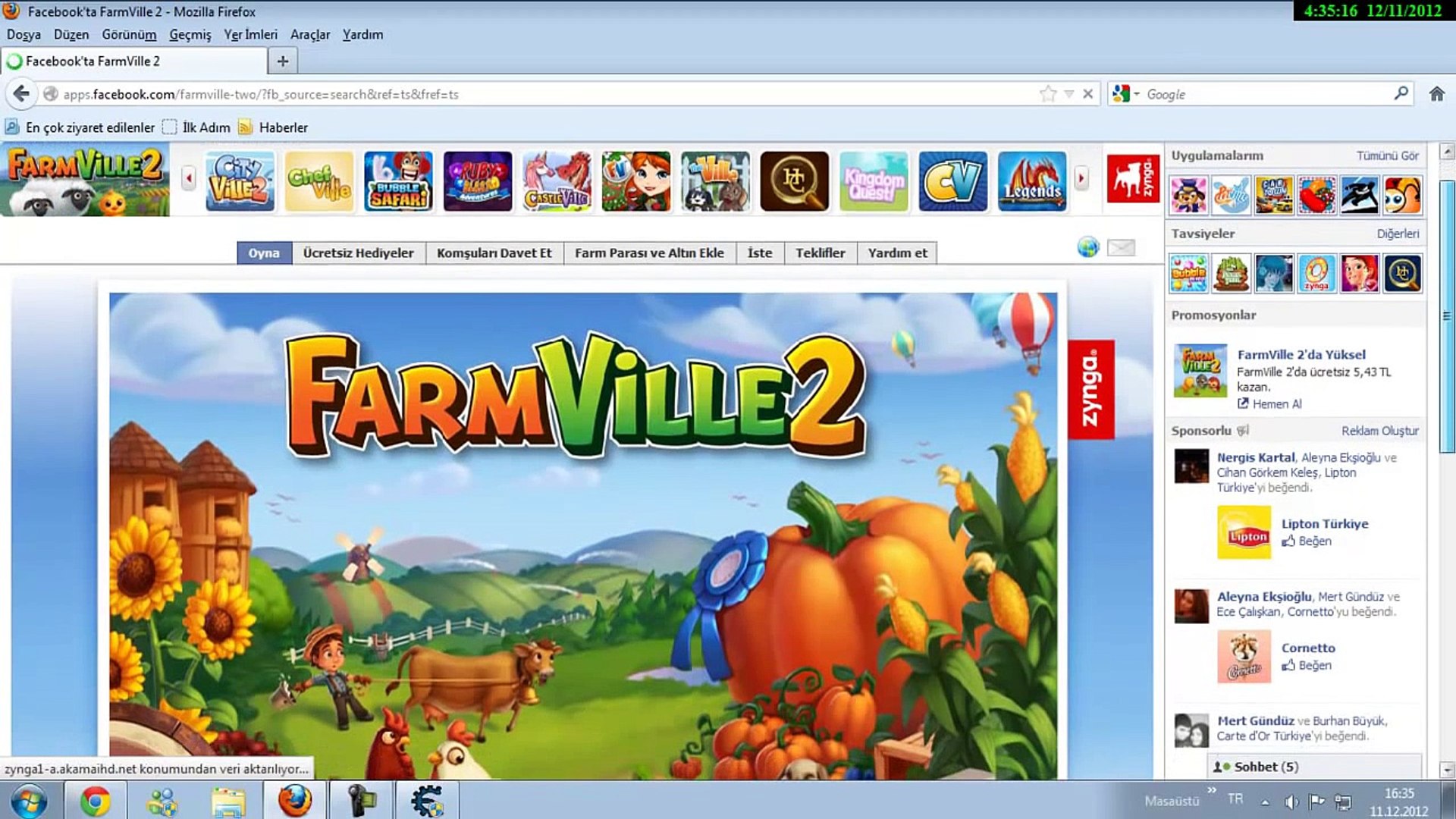Click the Google search input field
This screenshot has height=819, width=1456.
(1266, 94)
